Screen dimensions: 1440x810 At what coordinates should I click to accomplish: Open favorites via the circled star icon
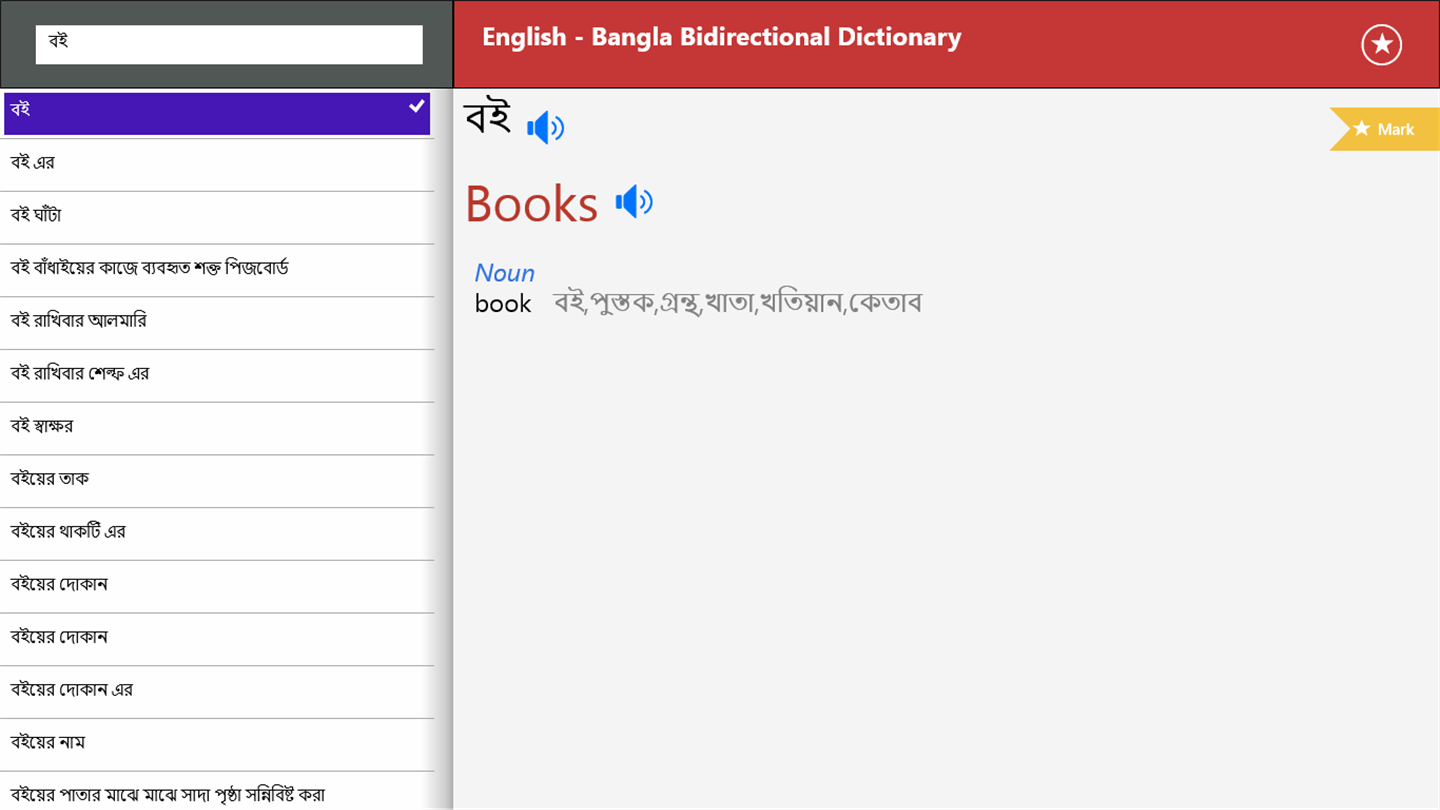(x=1381, y=45)
